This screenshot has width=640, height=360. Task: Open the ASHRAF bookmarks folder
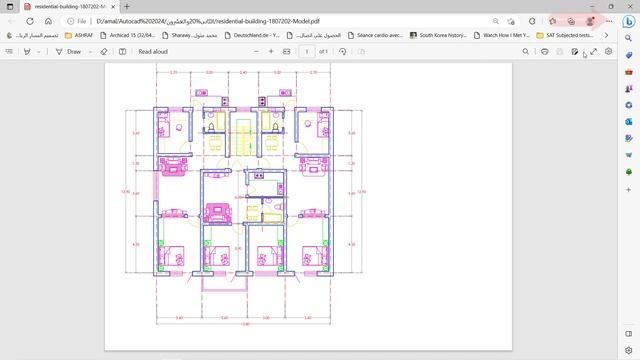click(79, 36)
